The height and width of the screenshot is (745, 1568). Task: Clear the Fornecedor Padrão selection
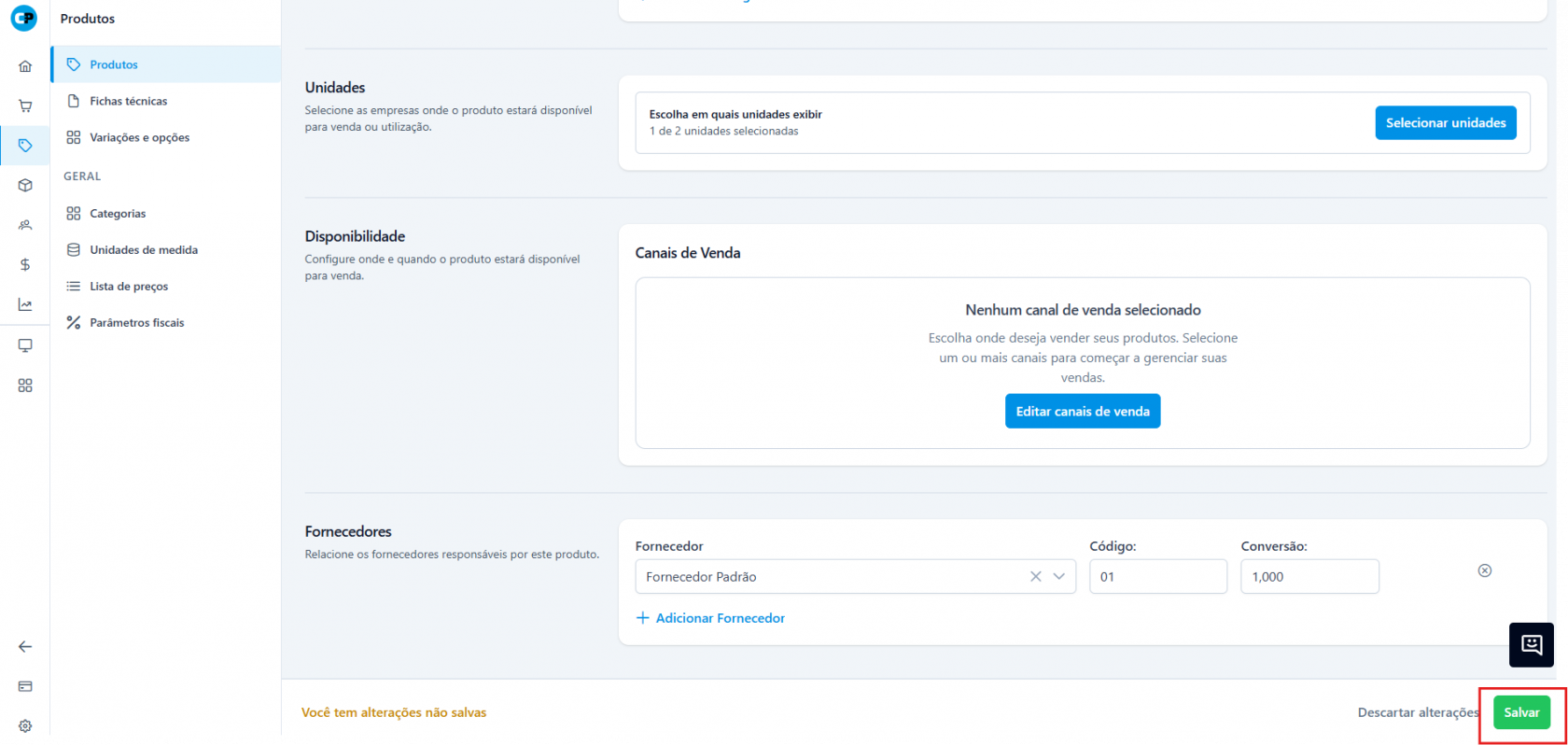coord(1035,577)
